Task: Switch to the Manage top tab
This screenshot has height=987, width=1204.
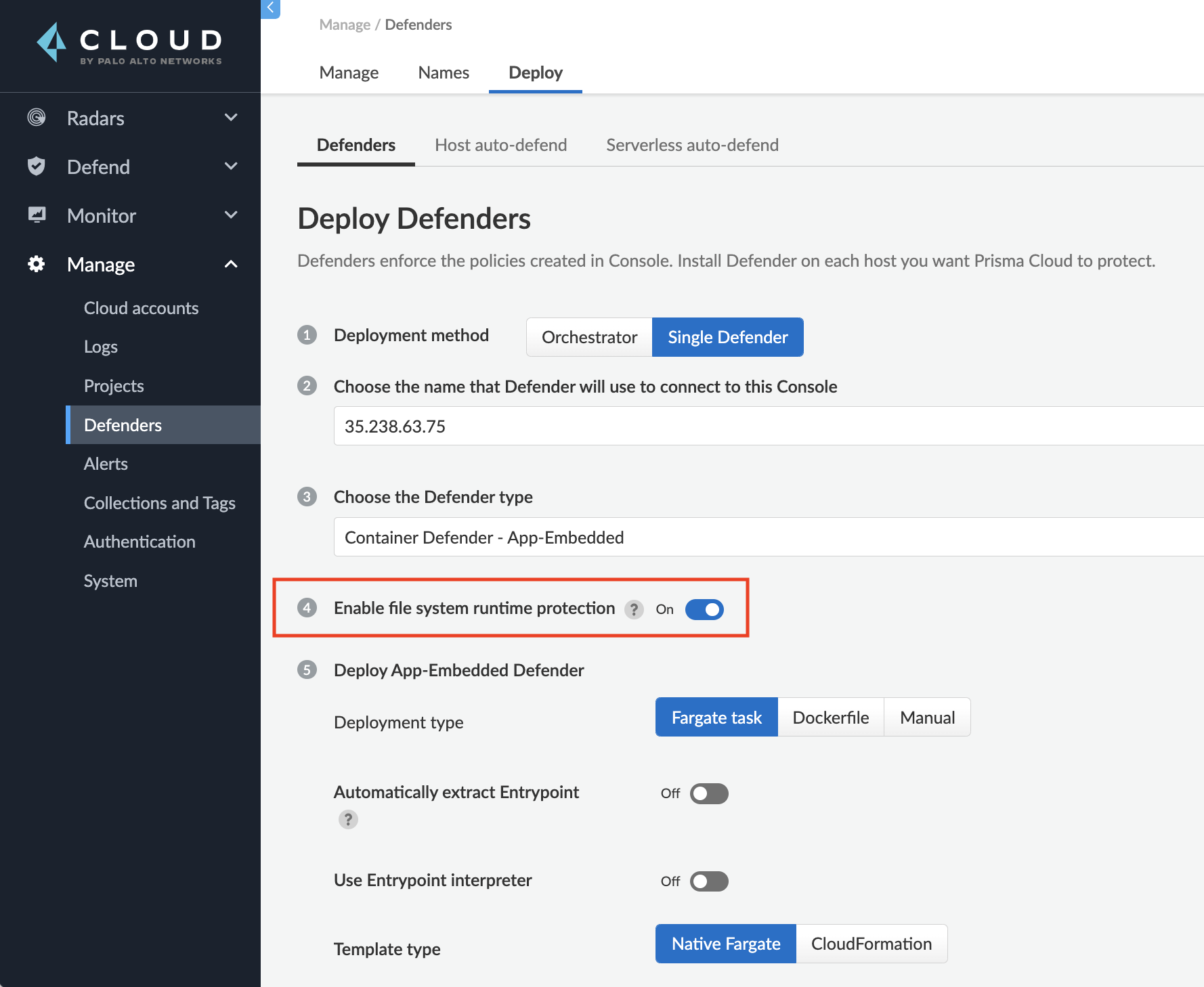Action: [349, 72]
